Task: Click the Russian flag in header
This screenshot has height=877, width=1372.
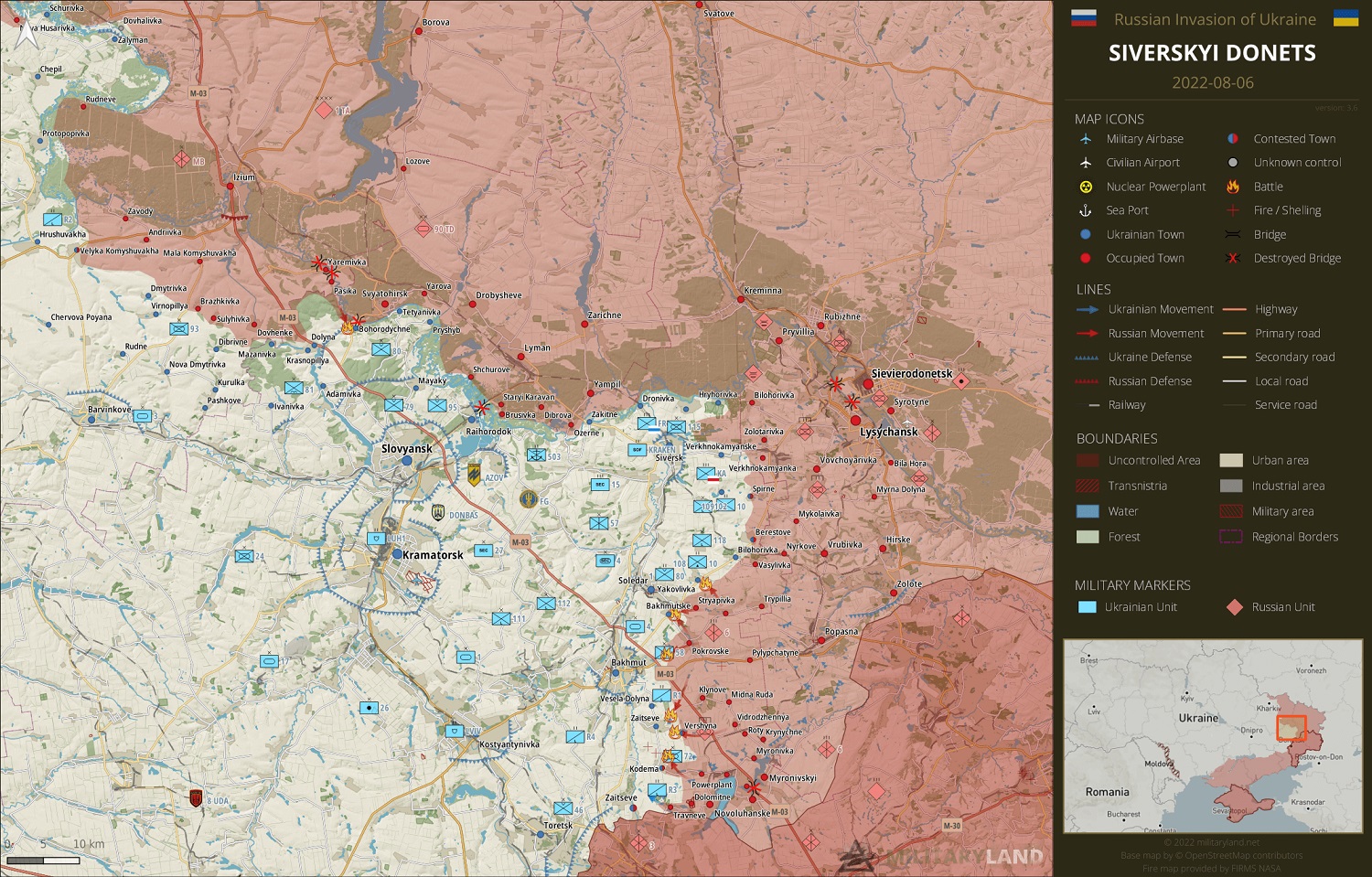Action: [x=1084, y=18]
